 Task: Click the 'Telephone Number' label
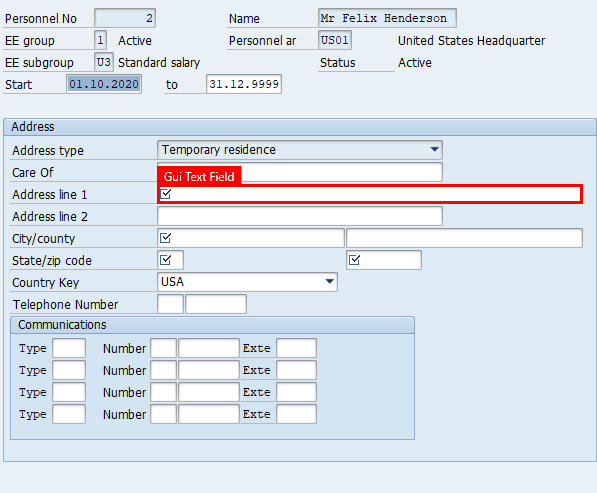tap(65, 305)
